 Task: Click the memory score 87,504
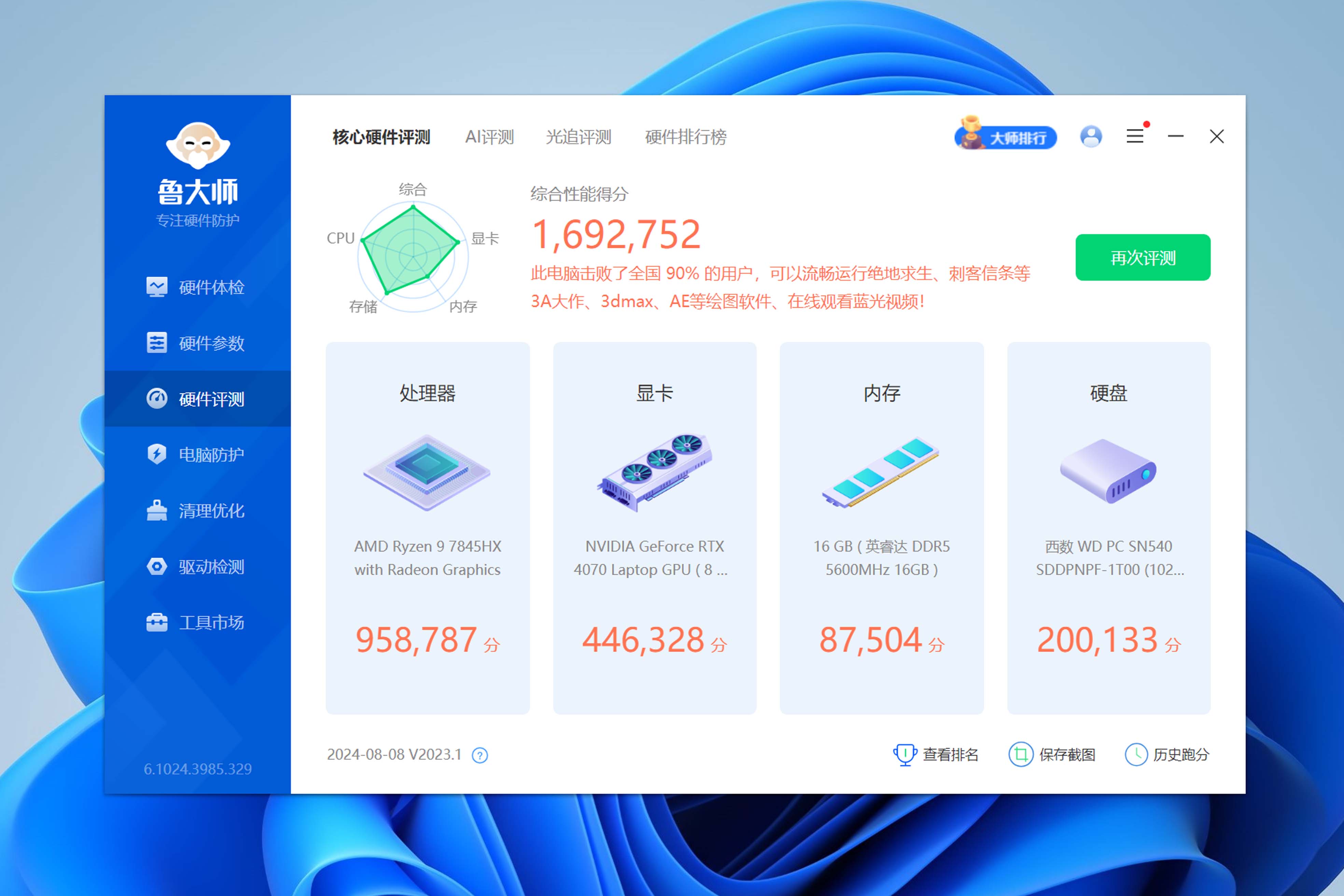(870, 640)
